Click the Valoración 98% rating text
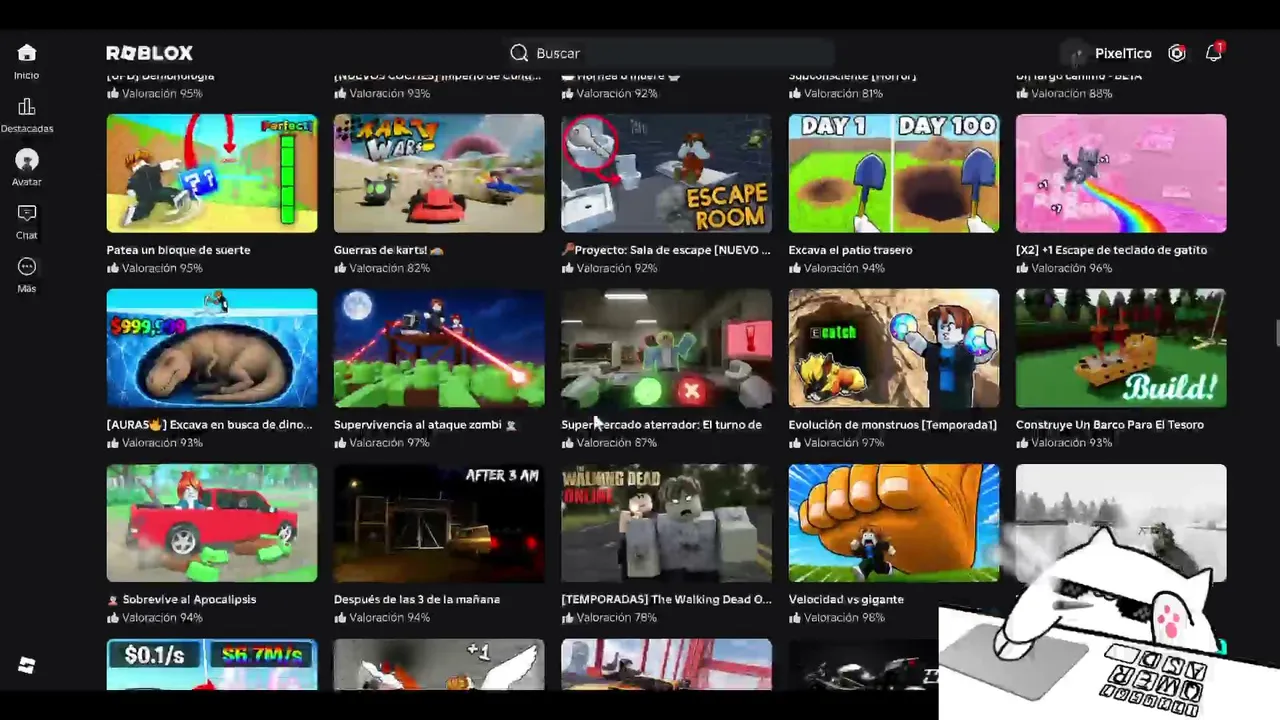Viewport: 1280px width, 720px height. [x=844, y=618]
